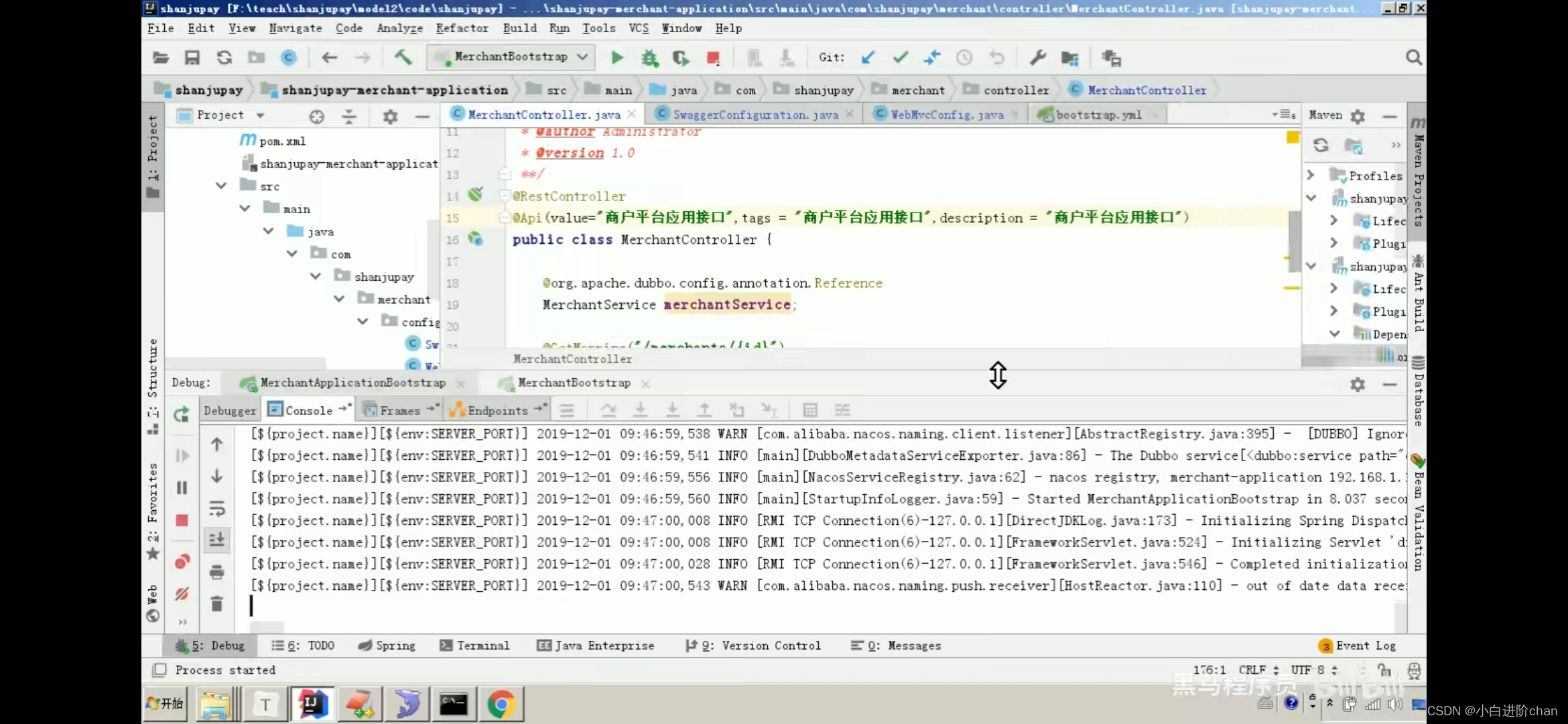Print console output icon
1568x724 pixels.
coord(216,572)
